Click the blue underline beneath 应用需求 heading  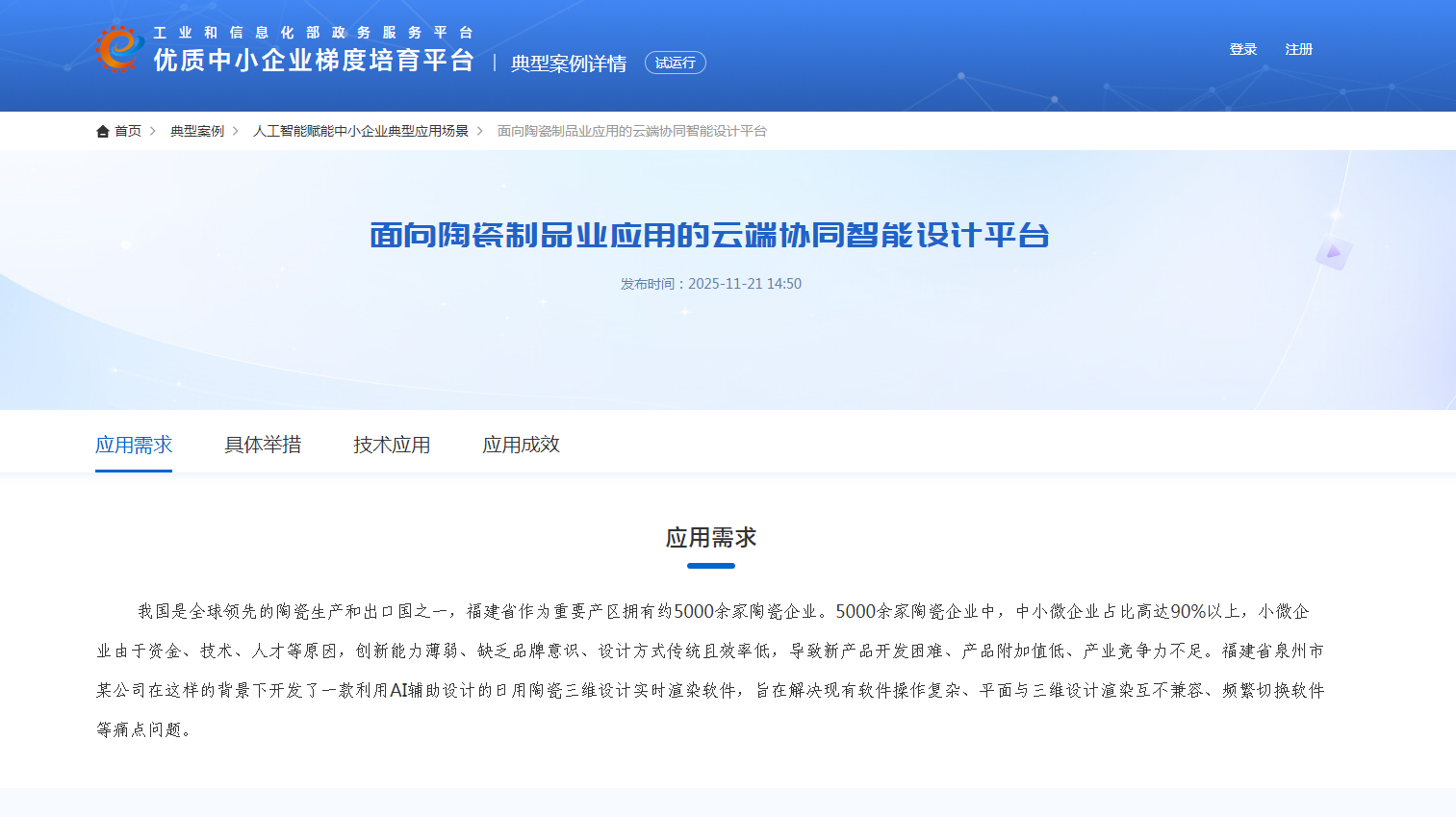(x=710, y=567)
